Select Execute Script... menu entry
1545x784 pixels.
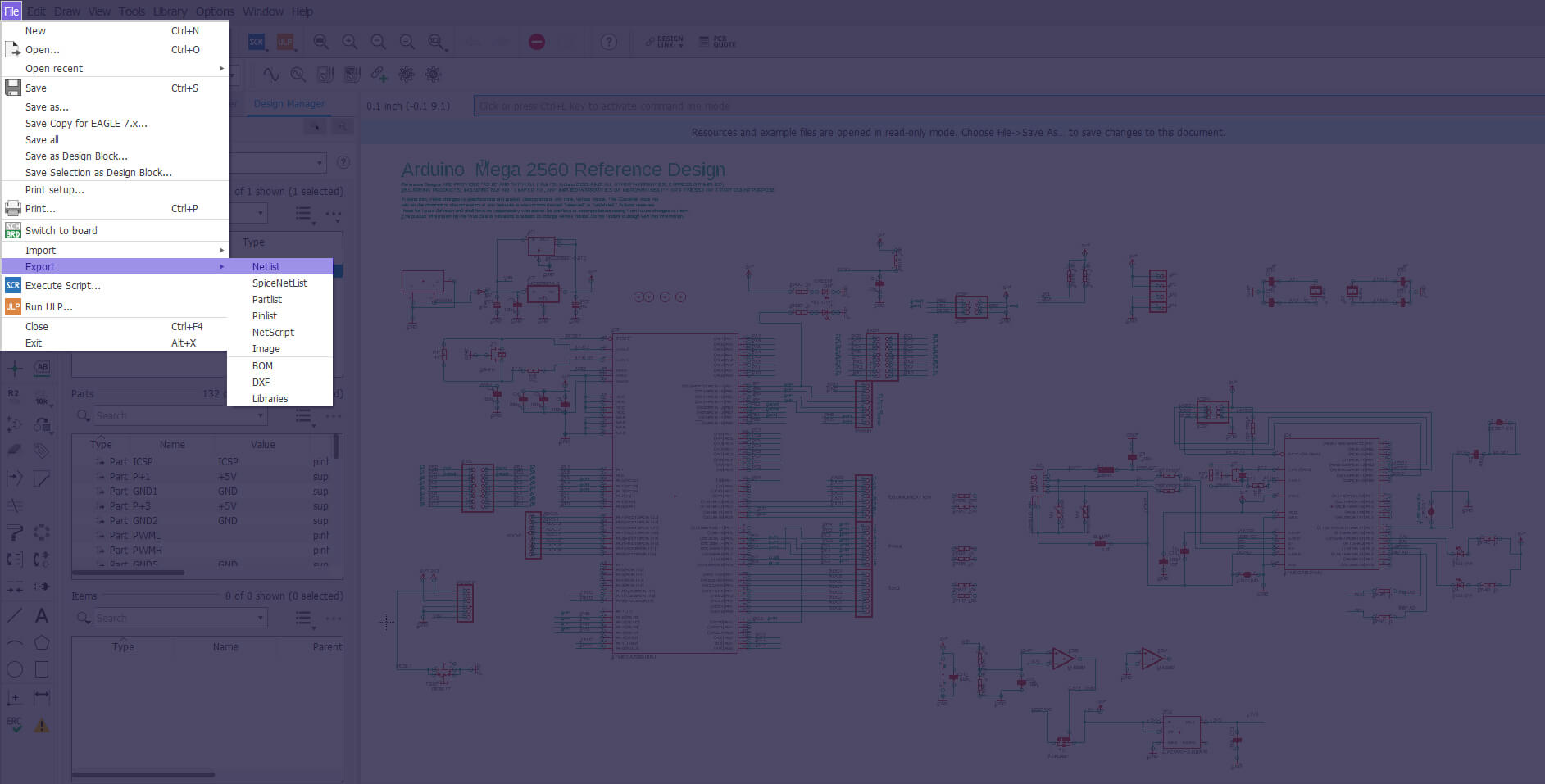[x=115, y=285]
